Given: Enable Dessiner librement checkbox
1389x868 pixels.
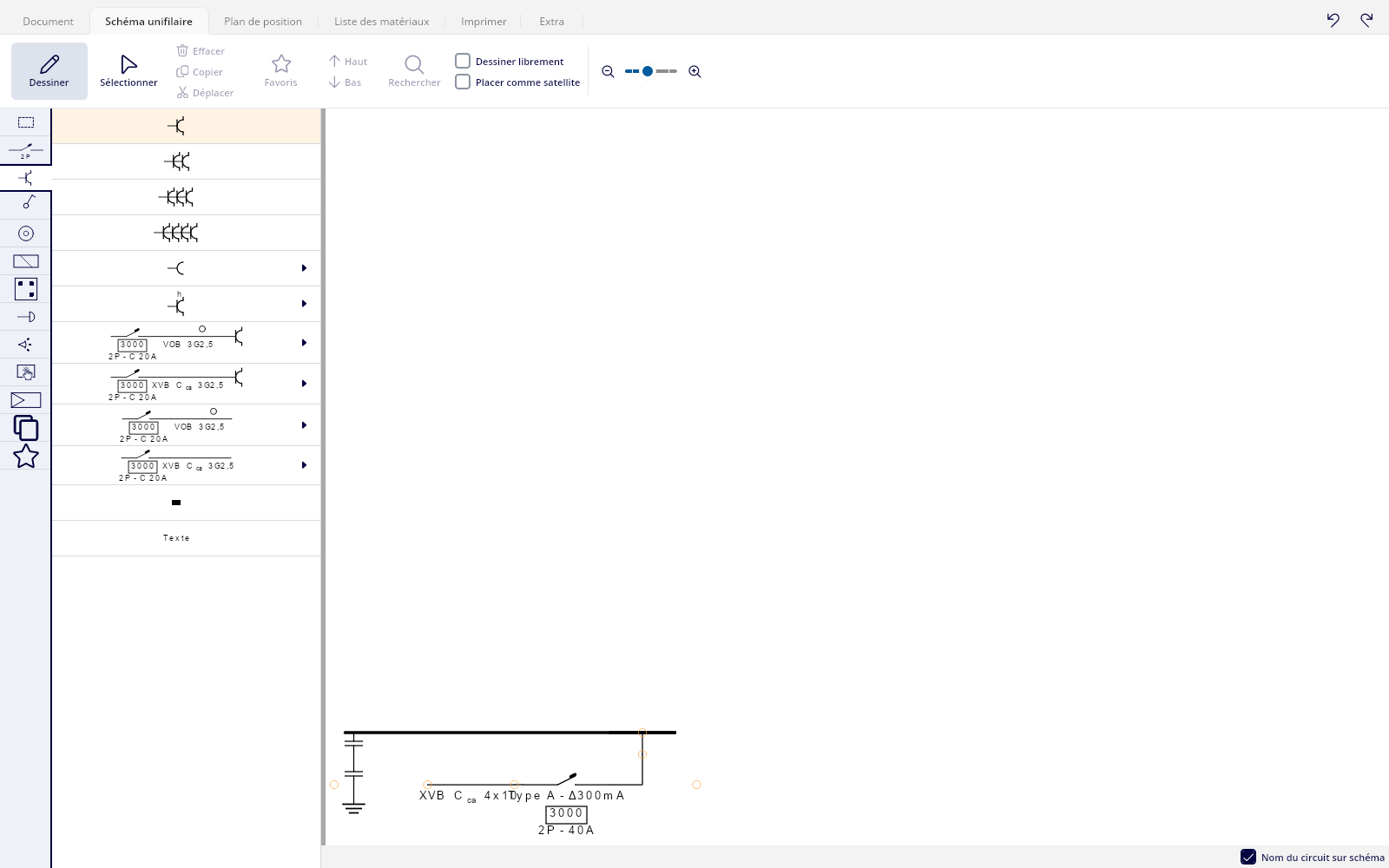Looking at the screenshot, I should [463, 61].
